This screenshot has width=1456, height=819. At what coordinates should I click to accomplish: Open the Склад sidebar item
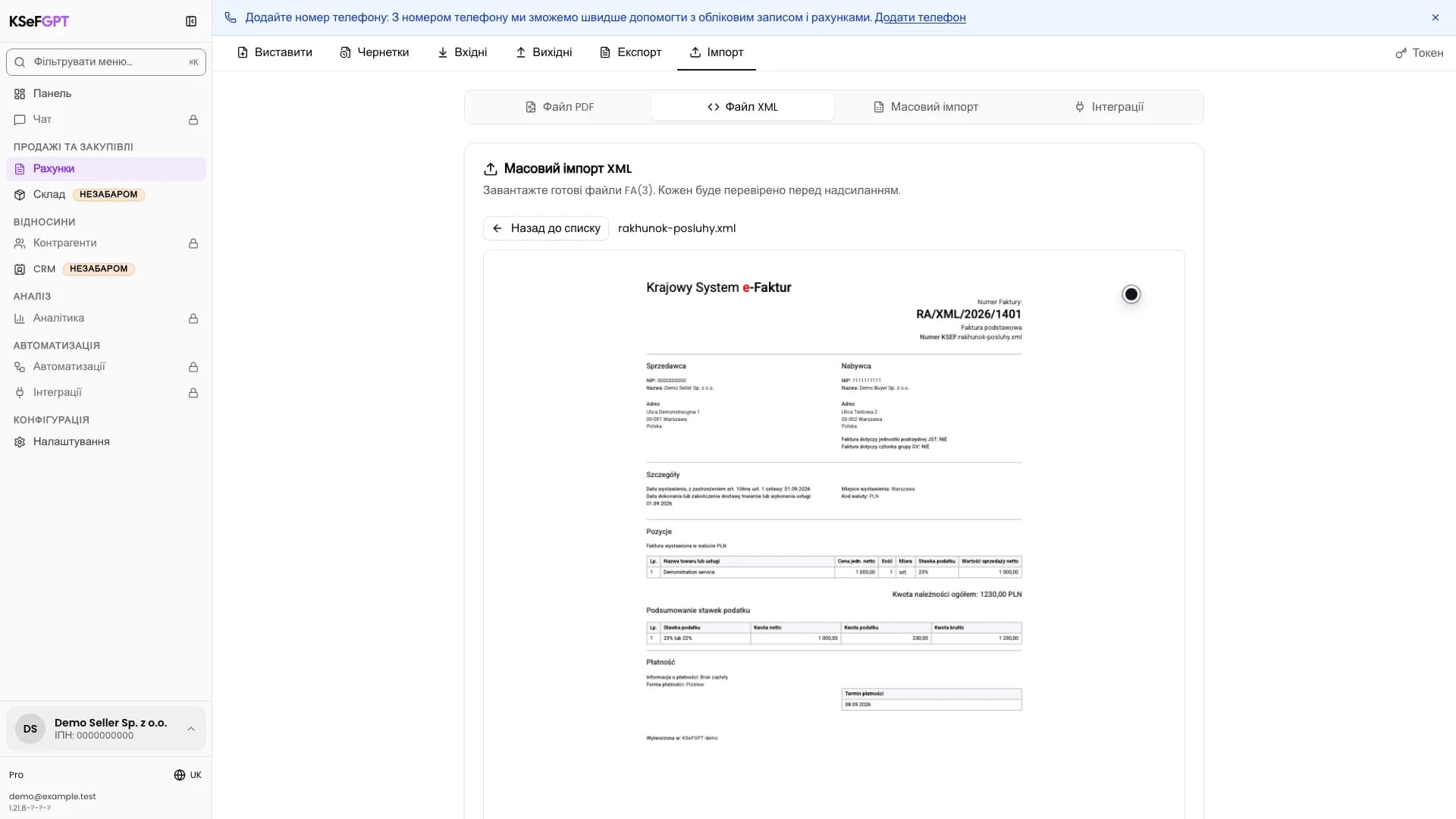pos(106,194)
